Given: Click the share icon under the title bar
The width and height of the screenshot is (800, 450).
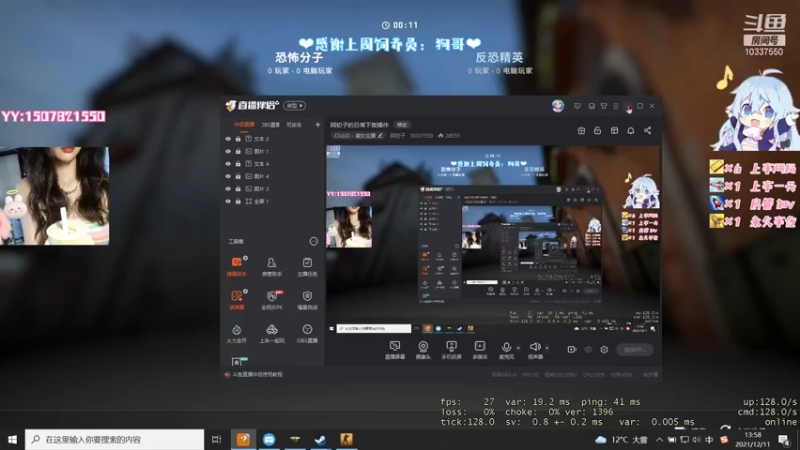Looking at the screenshot, I should [647, 131].
